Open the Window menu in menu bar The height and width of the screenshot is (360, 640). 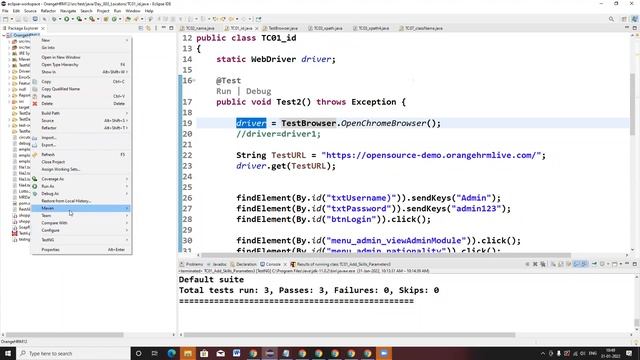point(133,11)
